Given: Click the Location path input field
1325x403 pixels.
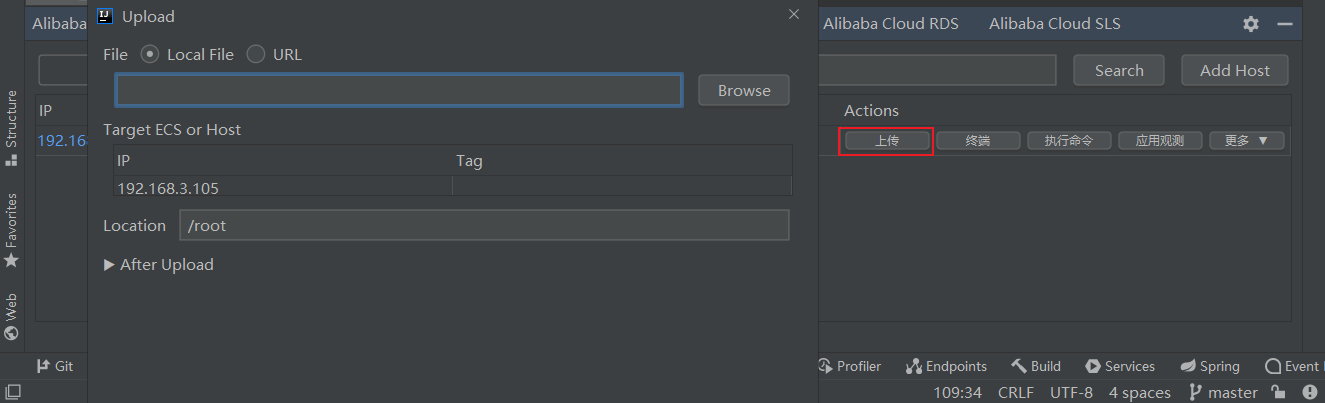Looking at the screenshot, I should coord(484,225).
